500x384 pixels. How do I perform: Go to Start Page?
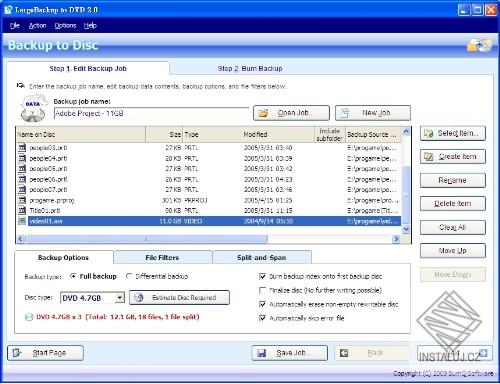[45, 353]
